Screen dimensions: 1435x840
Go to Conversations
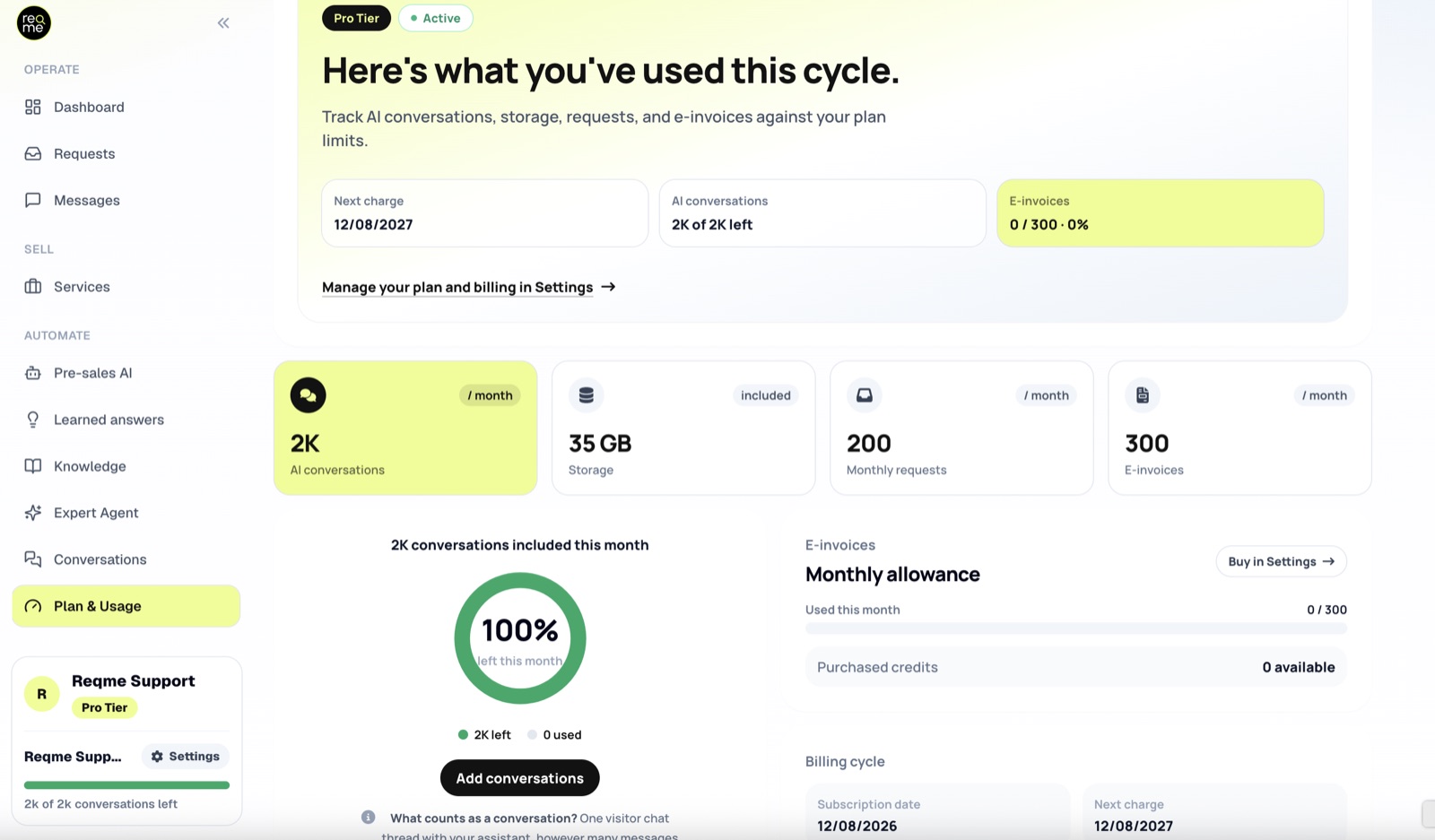point(126,559)
